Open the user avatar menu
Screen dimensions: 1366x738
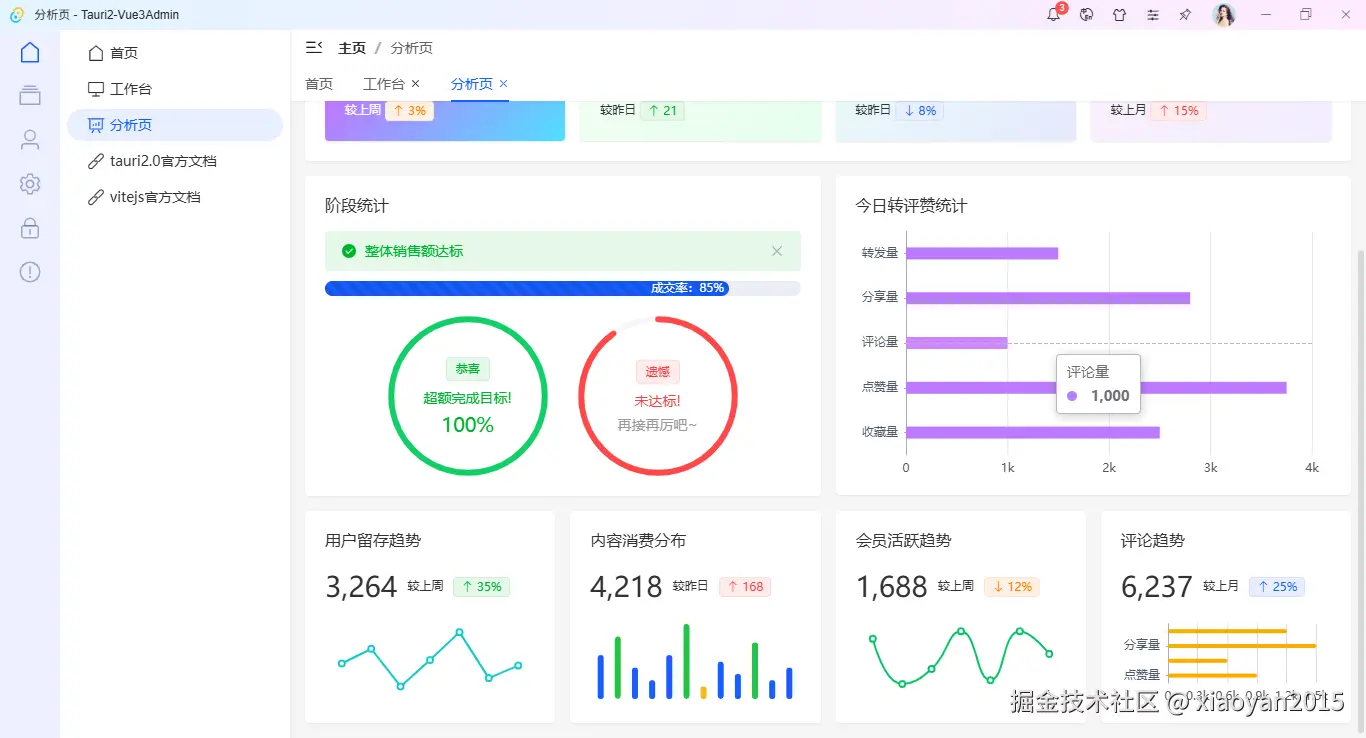point(1224,15)
